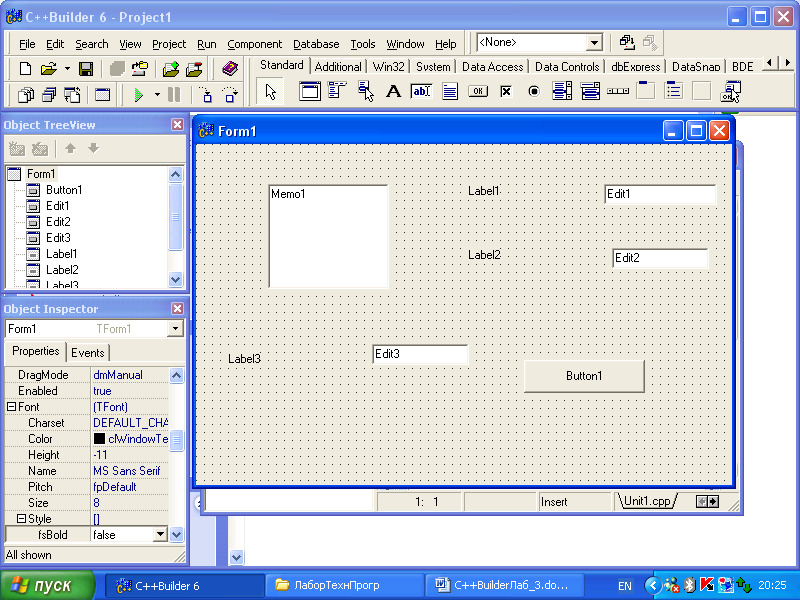
Task: Select the PopupMenu component in palette
Action: point(365,92)
